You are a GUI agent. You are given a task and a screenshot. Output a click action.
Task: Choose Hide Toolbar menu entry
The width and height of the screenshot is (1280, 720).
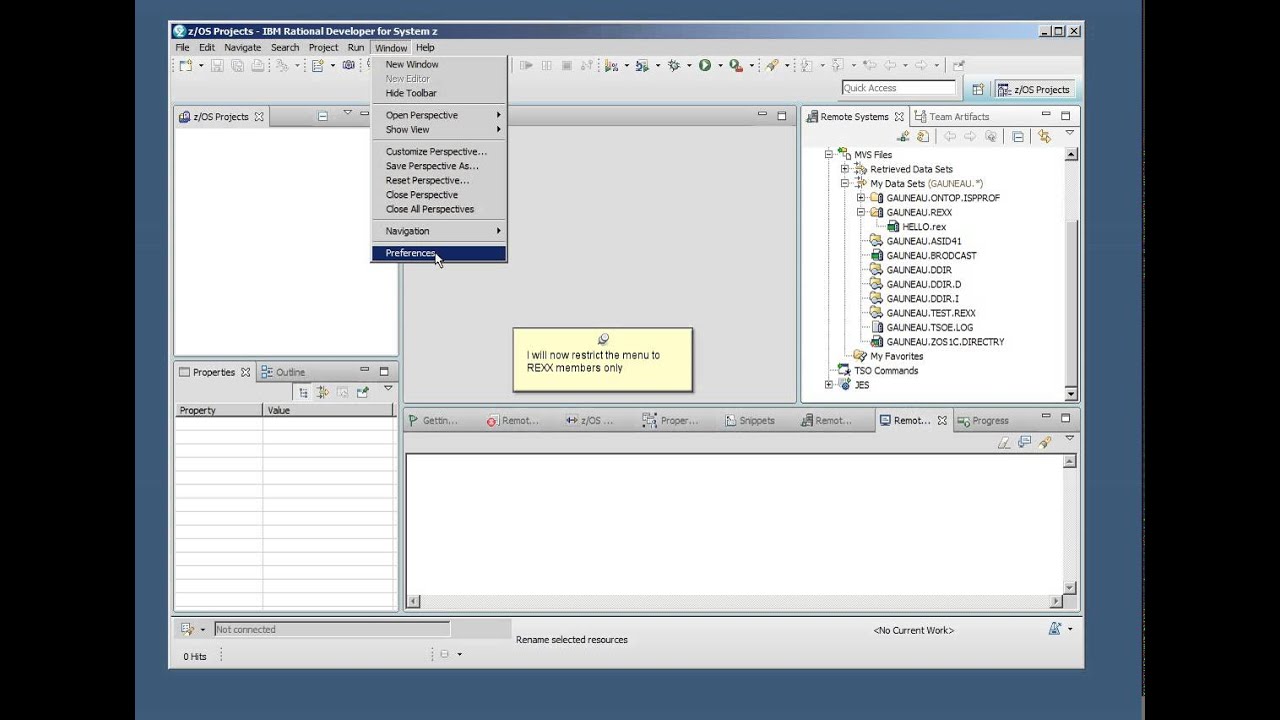pos(439,93)
